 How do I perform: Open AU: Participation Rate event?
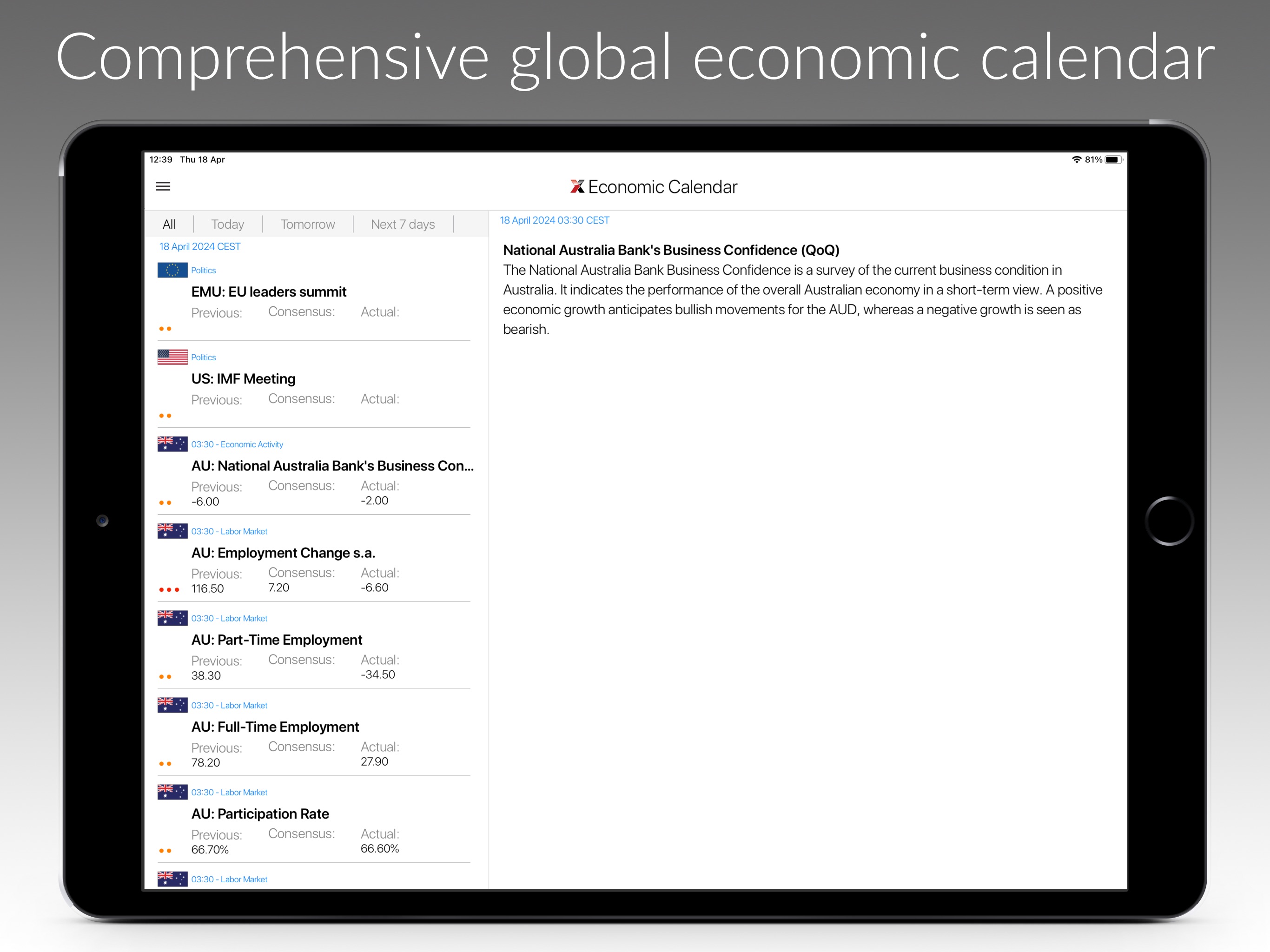[260, 813]
